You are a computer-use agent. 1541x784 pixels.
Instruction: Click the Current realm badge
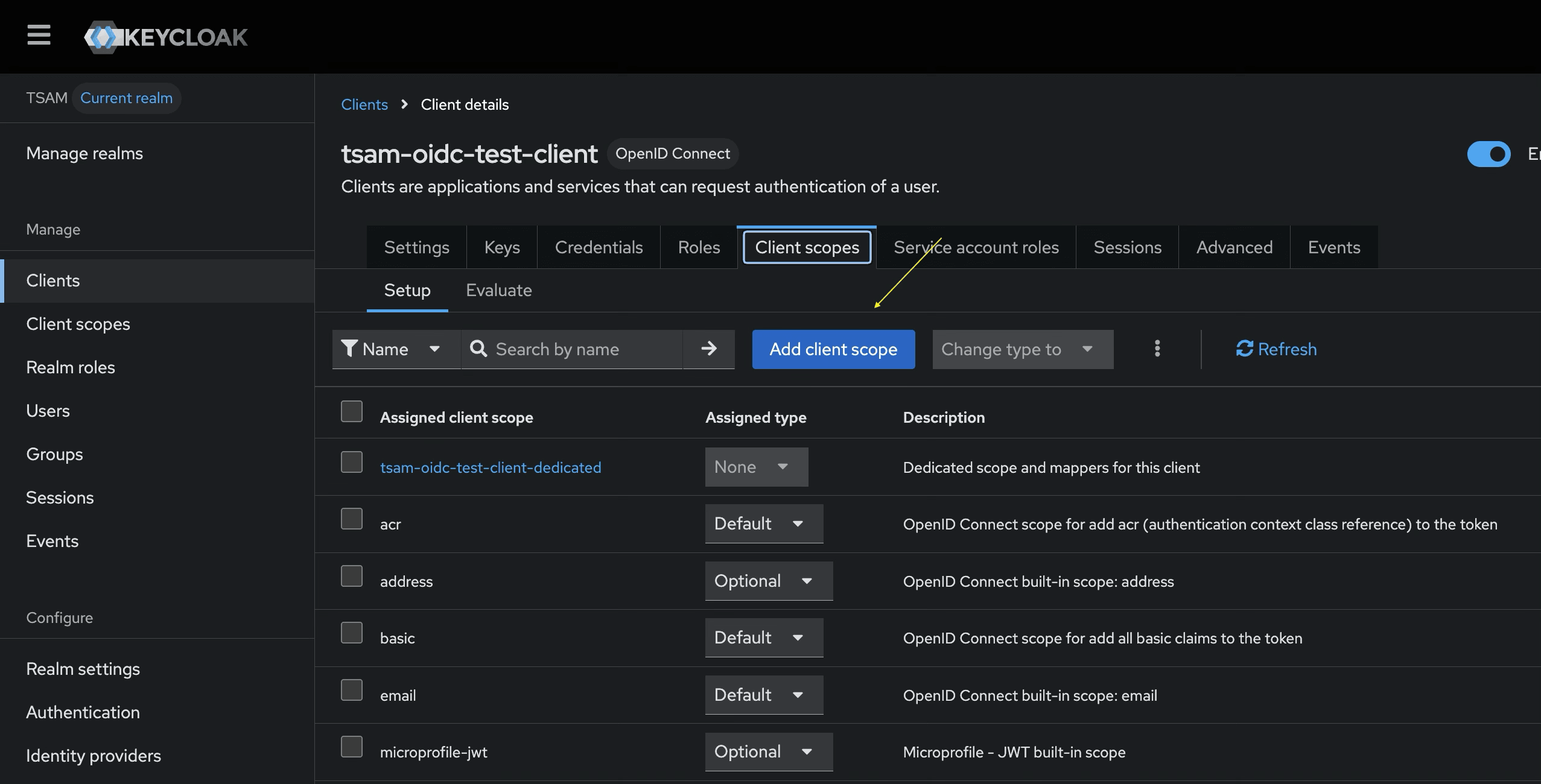tap(126, 98)
